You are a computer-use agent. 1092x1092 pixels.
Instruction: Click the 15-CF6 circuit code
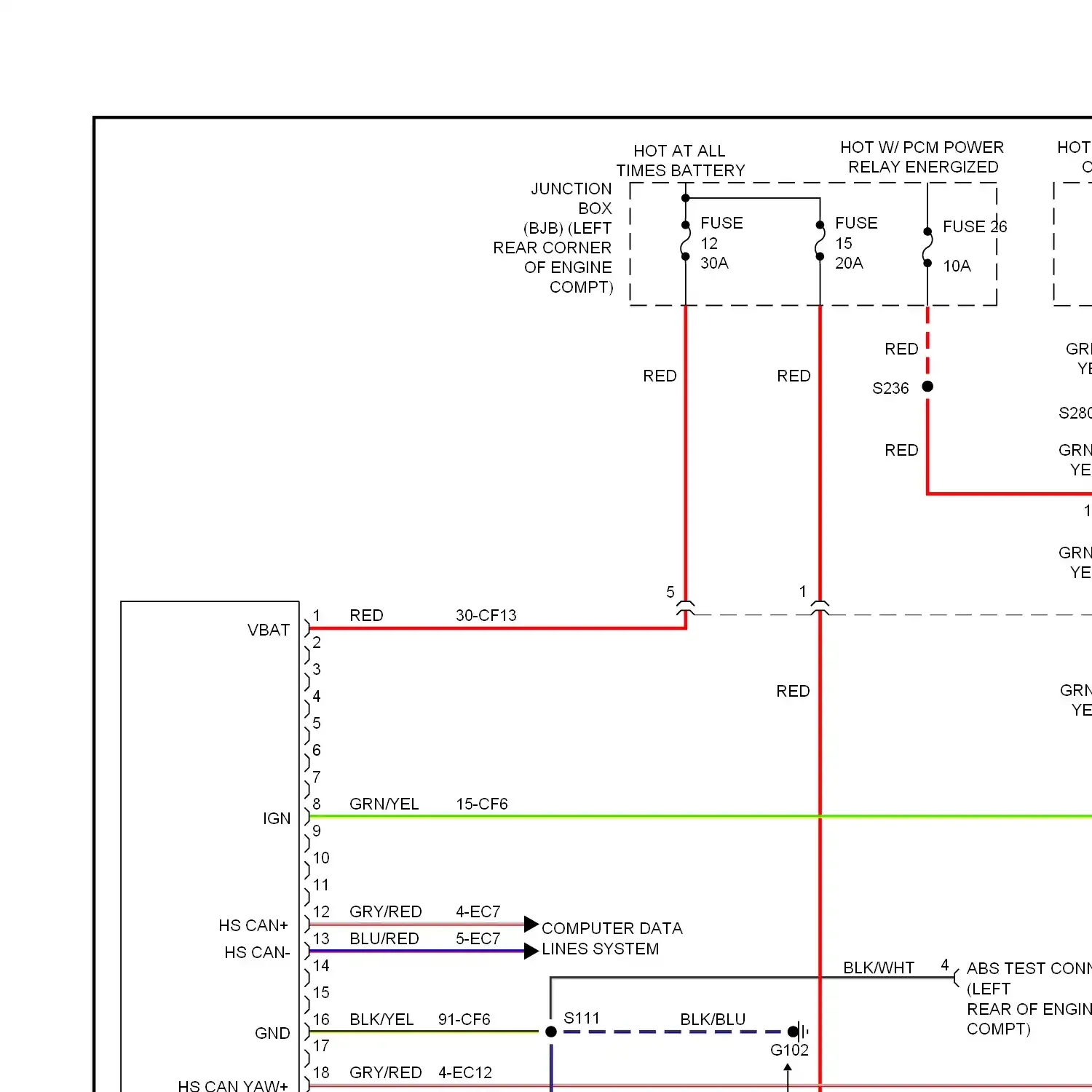coord(482,804)
